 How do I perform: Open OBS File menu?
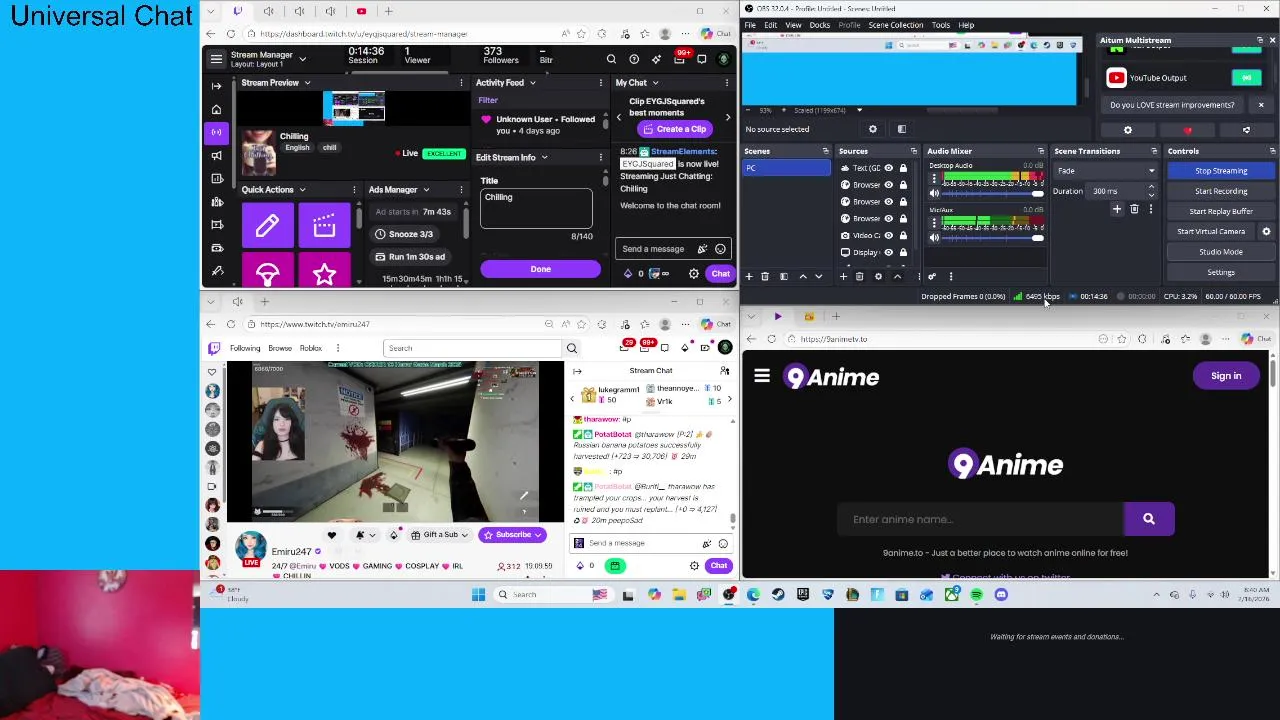(750, 25)
